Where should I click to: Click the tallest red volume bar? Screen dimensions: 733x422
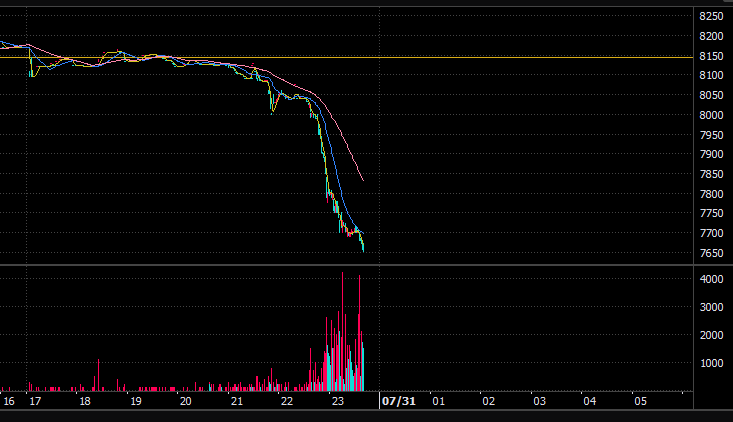click(342, 331)
